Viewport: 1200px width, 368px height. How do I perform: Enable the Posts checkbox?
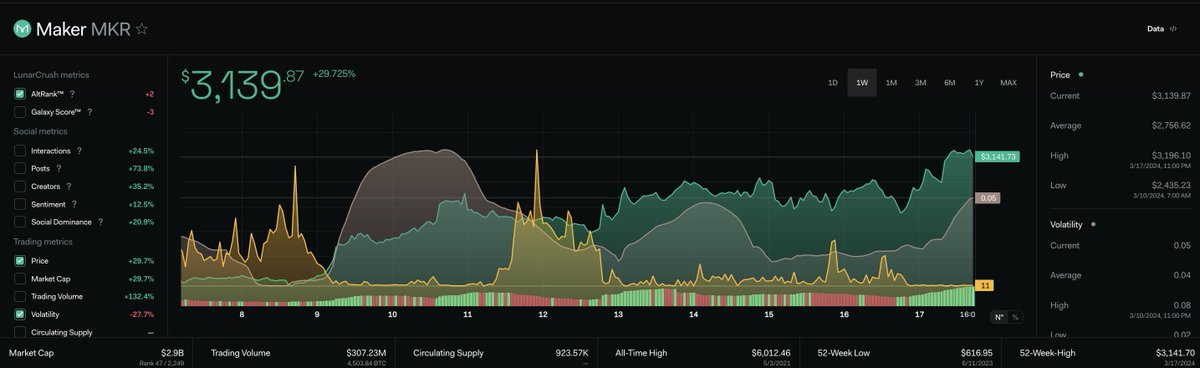(x=20, y=169)
